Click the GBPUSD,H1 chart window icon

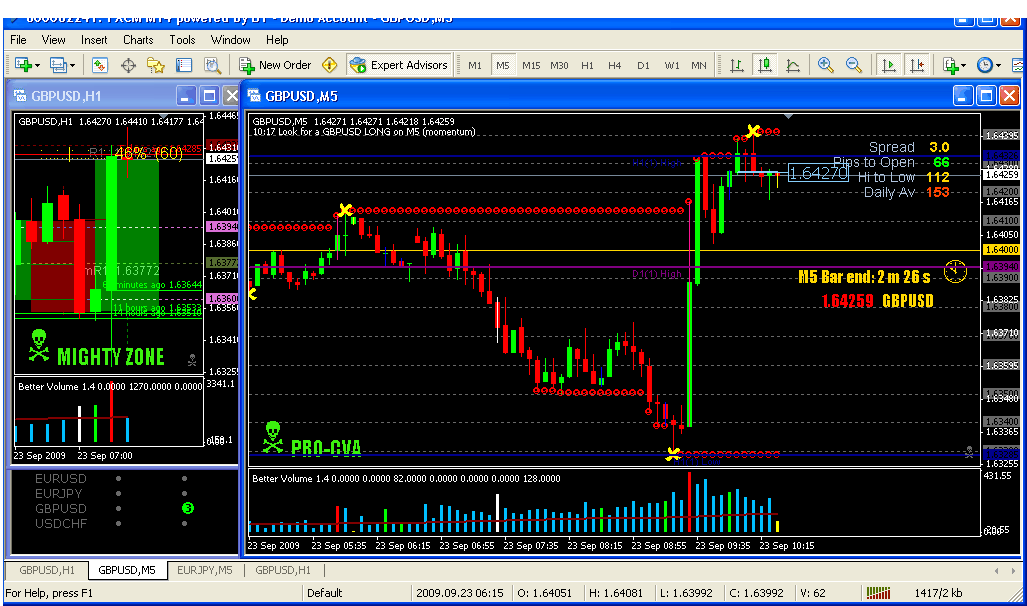pyautogui.click(x=20, y=96)
